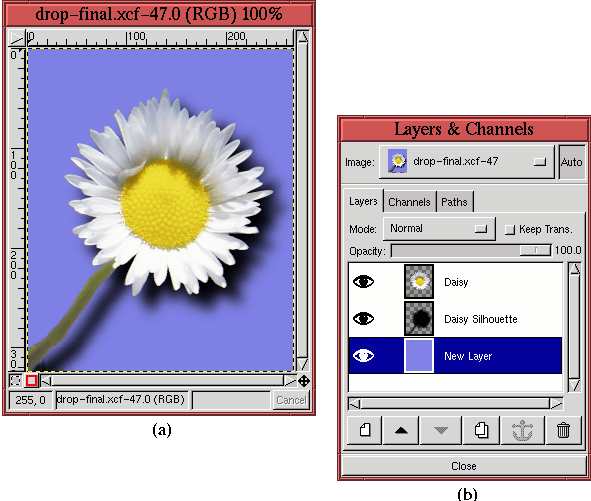Viewport: 591px width, 501px height.
Task: Click the anchor layer icon
Action: point(522,430)
